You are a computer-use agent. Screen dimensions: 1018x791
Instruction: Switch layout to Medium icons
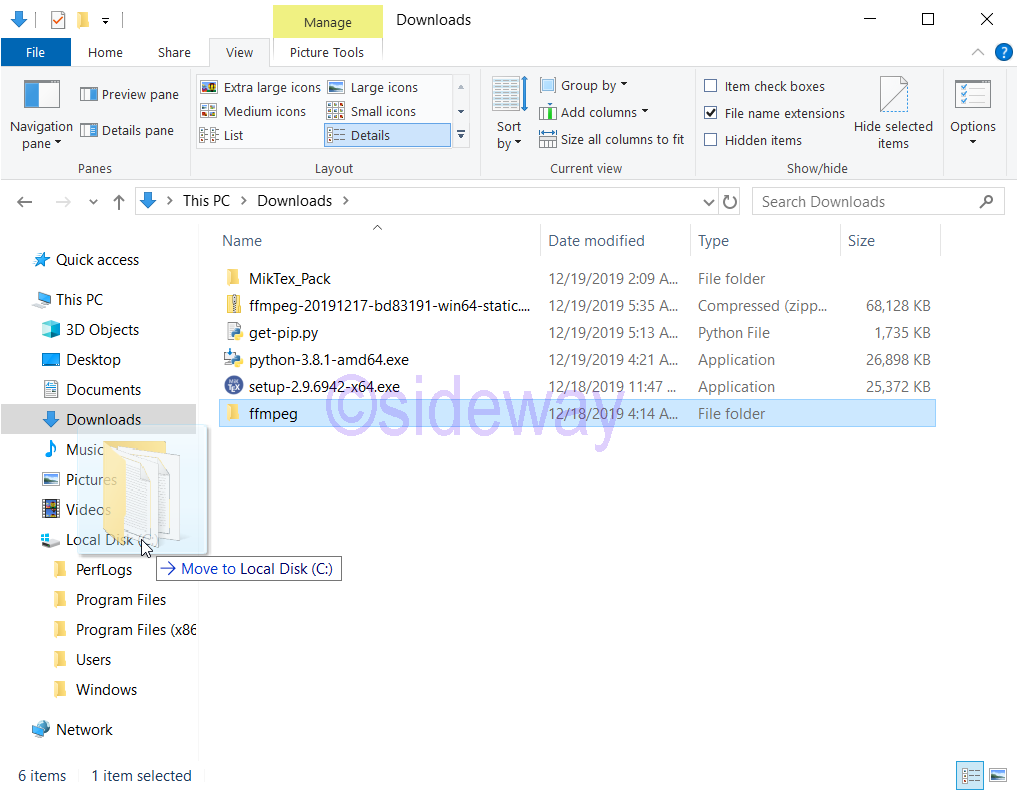(x=253, y=111)
